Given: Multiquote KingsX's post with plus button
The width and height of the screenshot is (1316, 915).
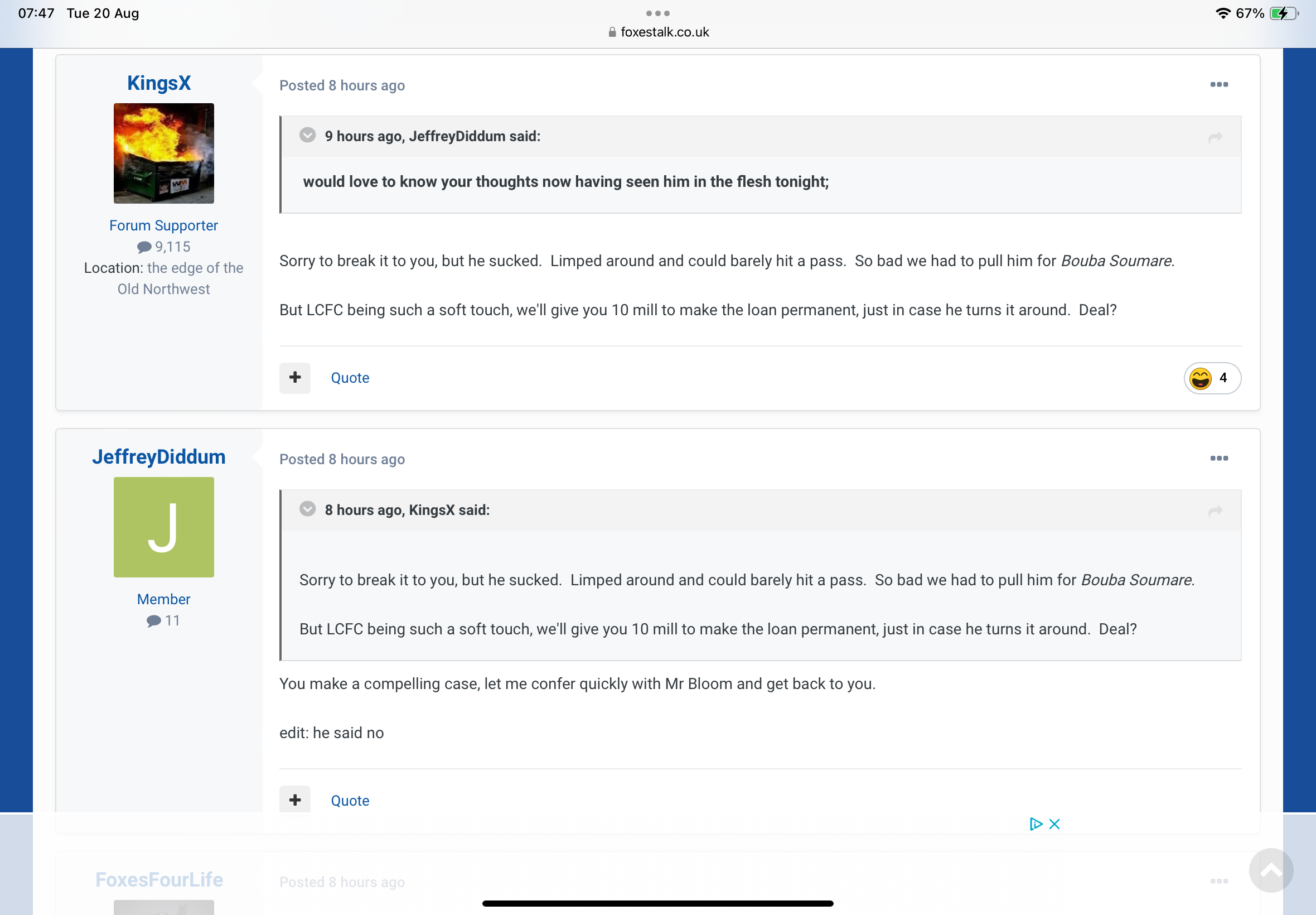Looking at the screenshot, I should pos(295,378).
